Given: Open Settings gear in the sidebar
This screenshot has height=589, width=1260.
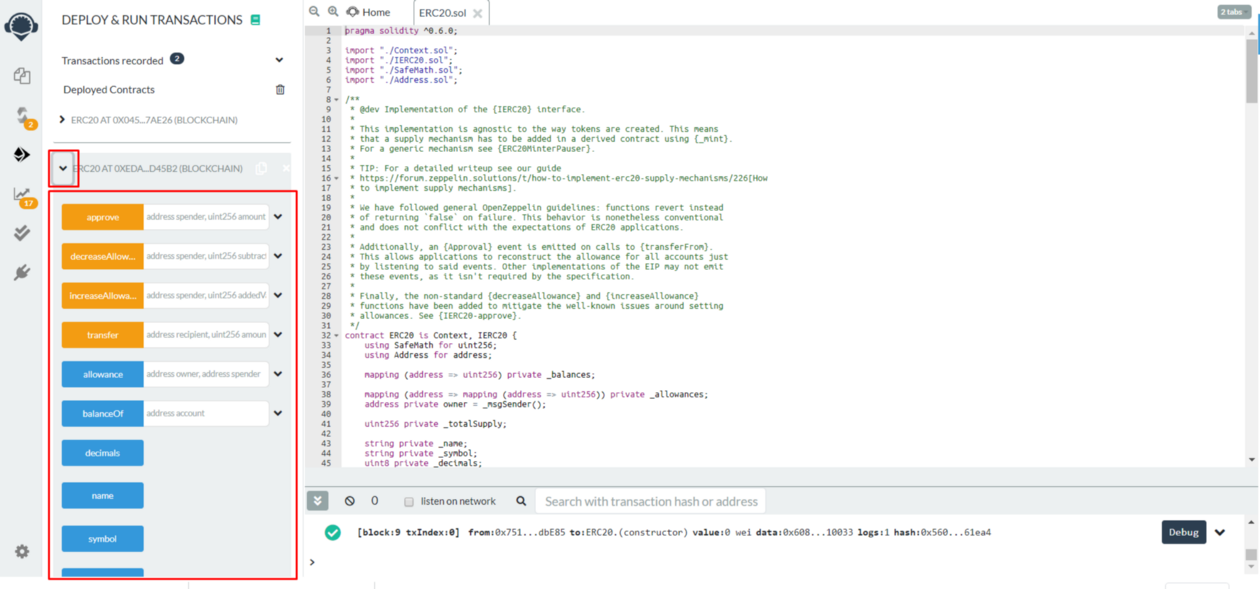Looking at the screenshot, I should [x=22, y=551].
